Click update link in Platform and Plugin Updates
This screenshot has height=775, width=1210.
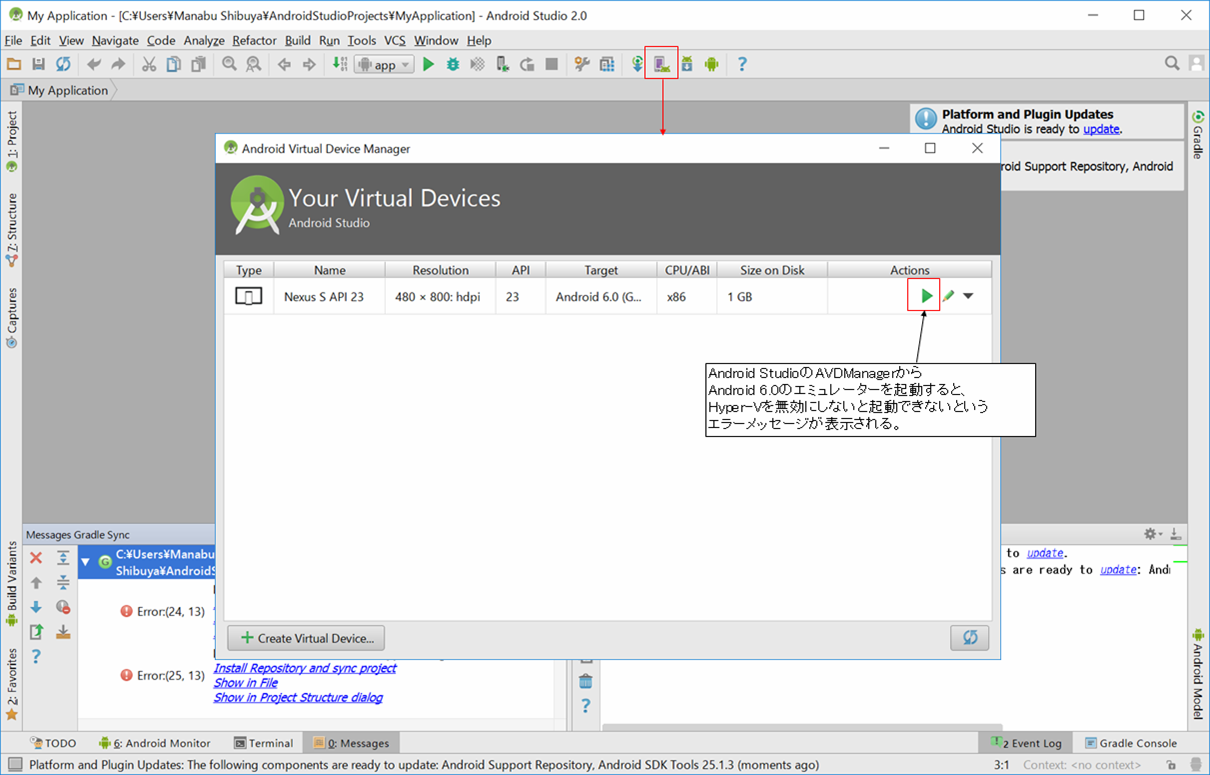click(1101, 129)
